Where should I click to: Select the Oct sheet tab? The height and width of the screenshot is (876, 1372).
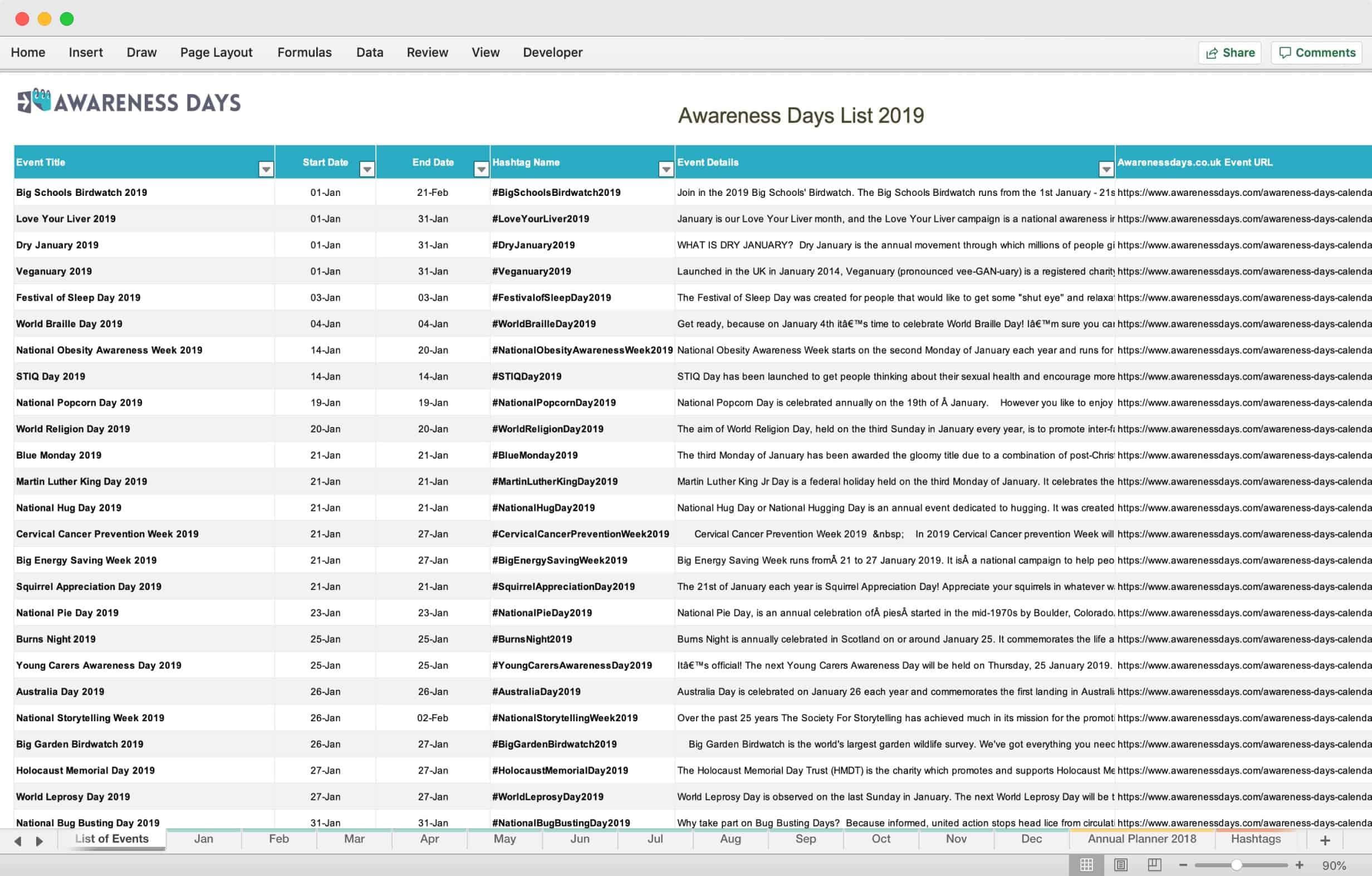tap(880, 838)
